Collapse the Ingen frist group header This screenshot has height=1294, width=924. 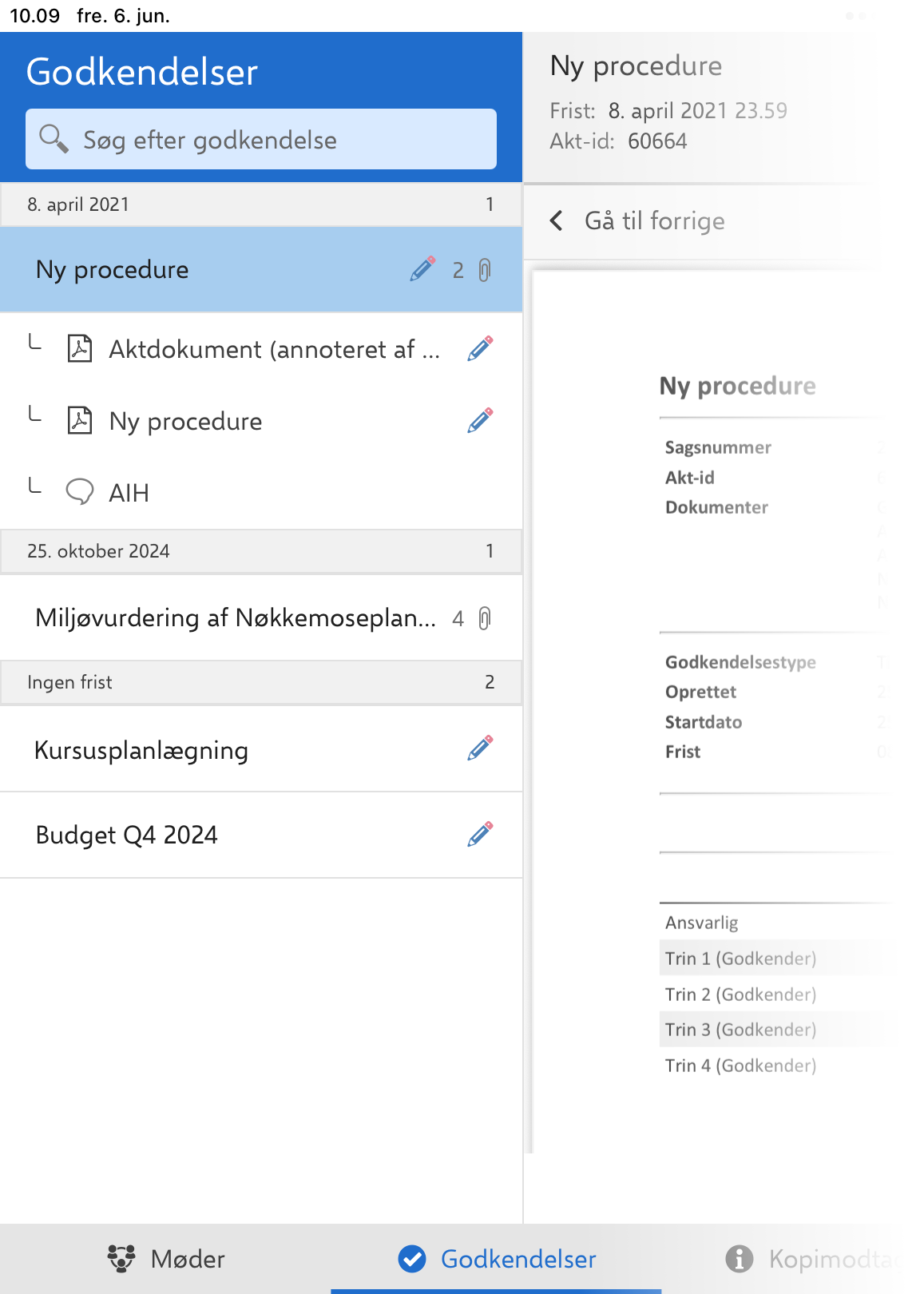[261, 682]
